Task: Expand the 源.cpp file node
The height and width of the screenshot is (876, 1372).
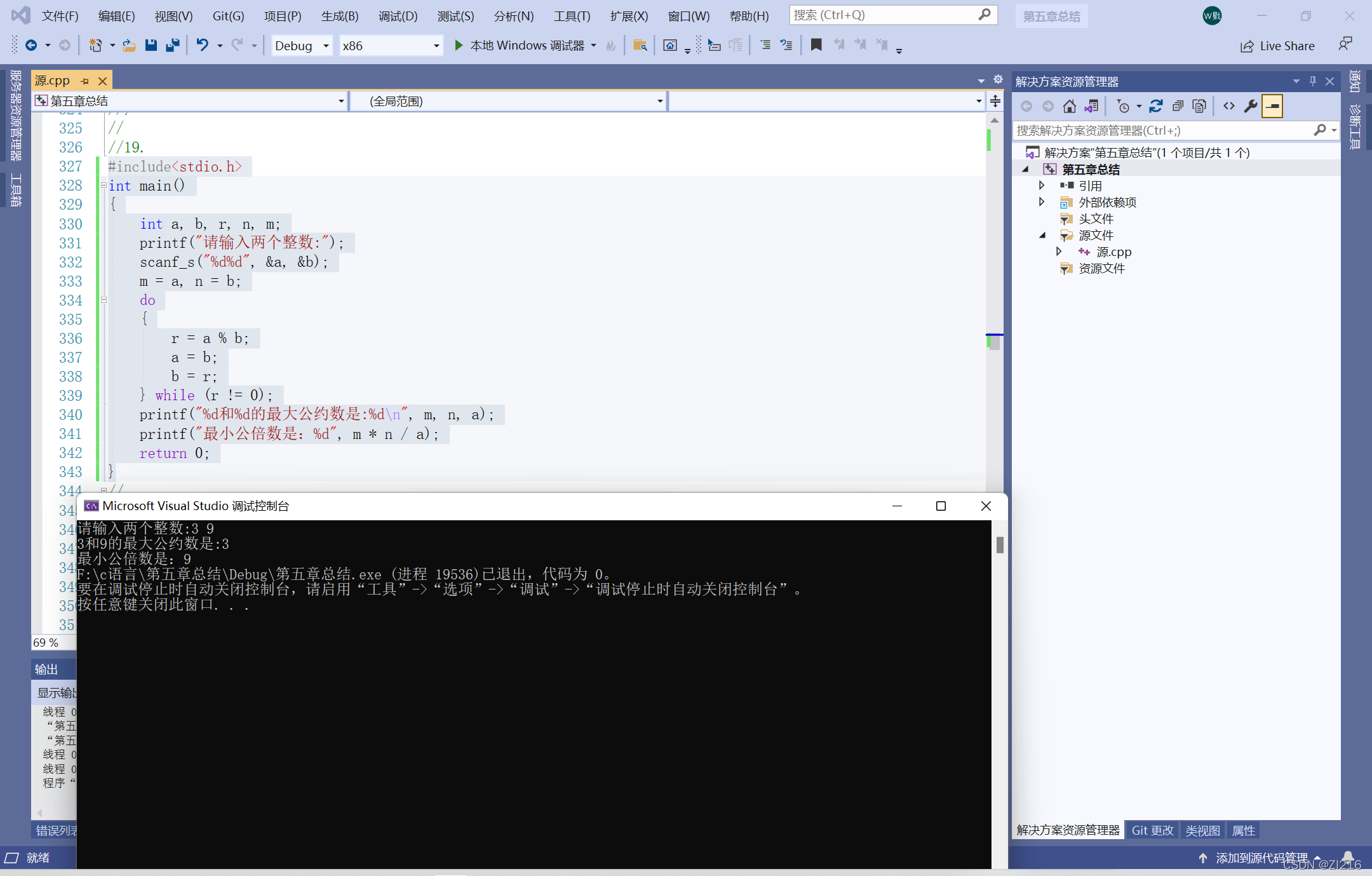Action: 1059,252
